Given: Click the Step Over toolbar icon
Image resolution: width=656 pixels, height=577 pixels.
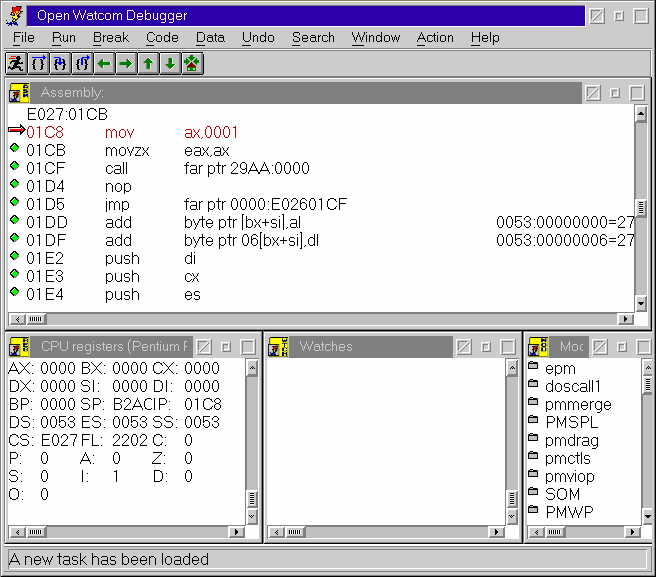Looking at the screenshot, I should pyautogui.click(x=39, y=64).
